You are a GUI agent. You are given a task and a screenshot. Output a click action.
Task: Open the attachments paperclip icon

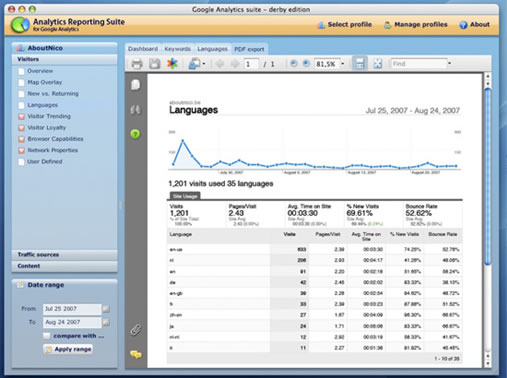pyautogui.click(x=135, y=330)
